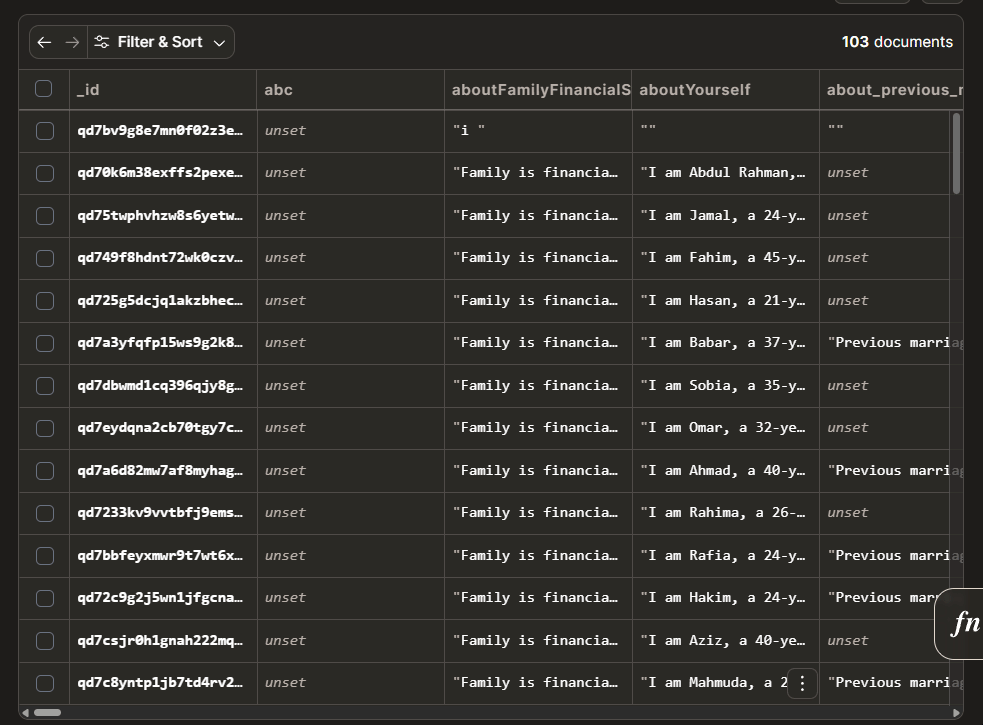This screenshot has height=725, width=983.
Task: Open the fn function runner button
Action: pyautogui.click(x=963, y=624)
